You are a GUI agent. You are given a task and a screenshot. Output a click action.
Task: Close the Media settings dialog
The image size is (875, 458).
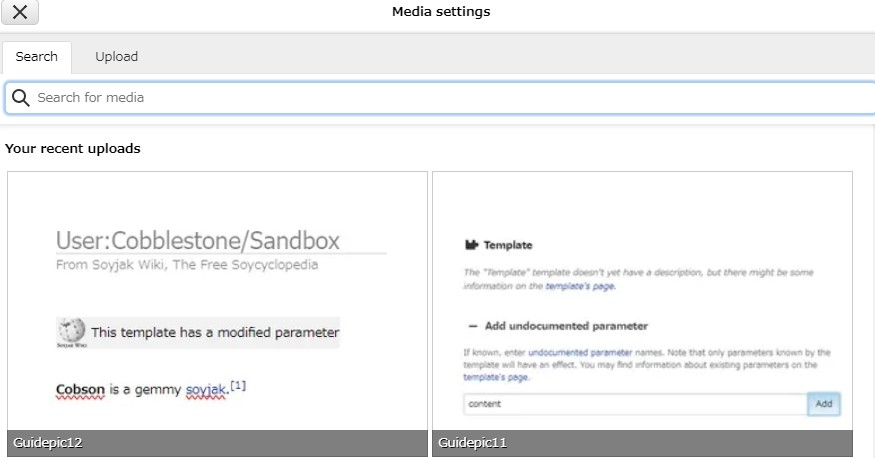point(20,13)
